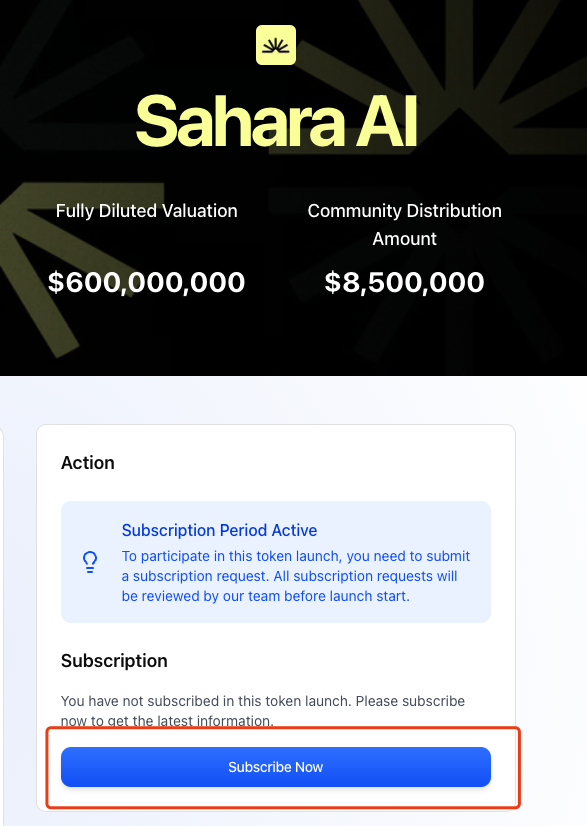
Task: Click the partially visible card at left edge
Action: click(2, 622)
